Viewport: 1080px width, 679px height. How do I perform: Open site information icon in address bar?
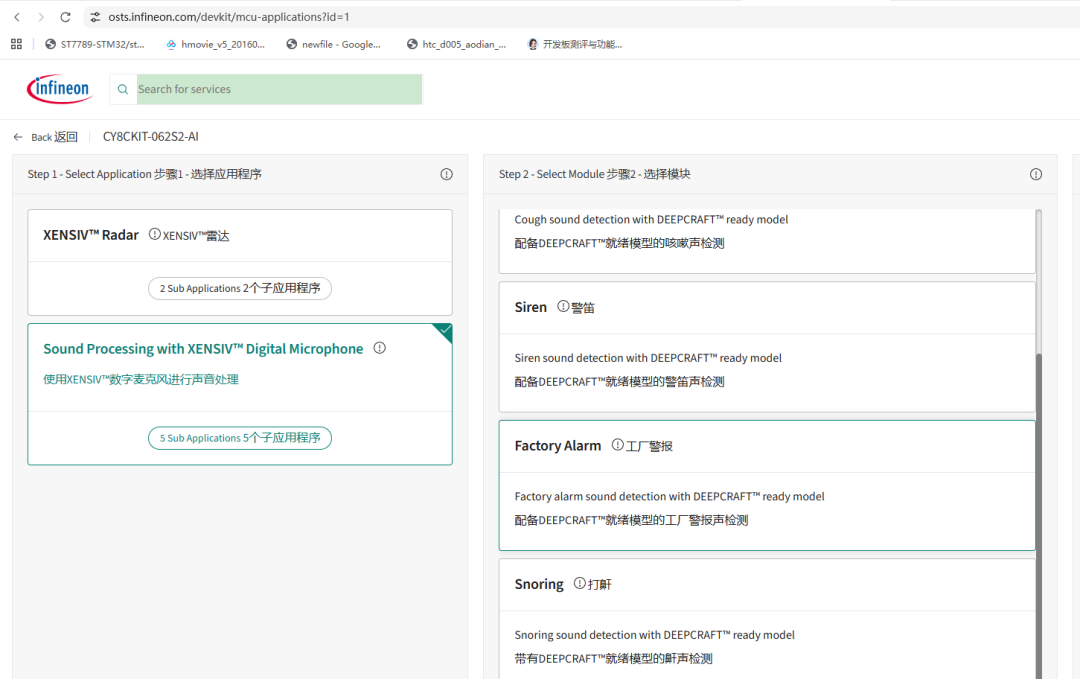tap(95, 17)
